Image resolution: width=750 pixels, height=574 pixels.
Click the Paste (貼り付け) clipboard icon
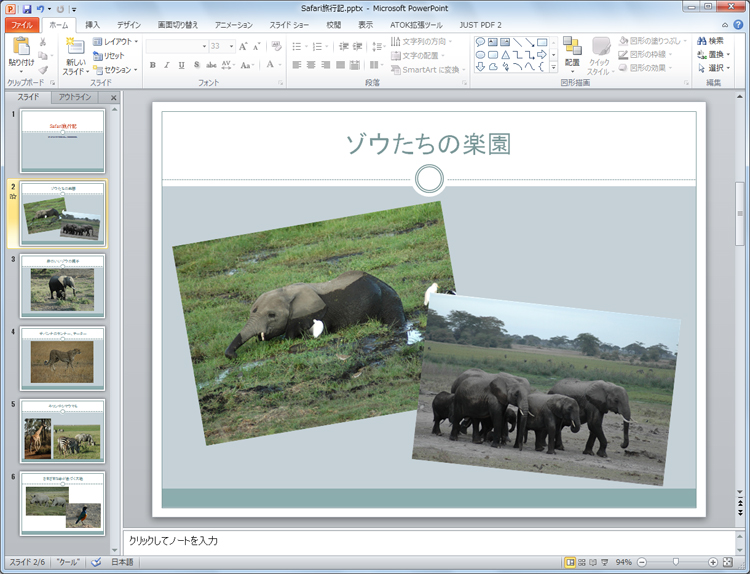21,47
